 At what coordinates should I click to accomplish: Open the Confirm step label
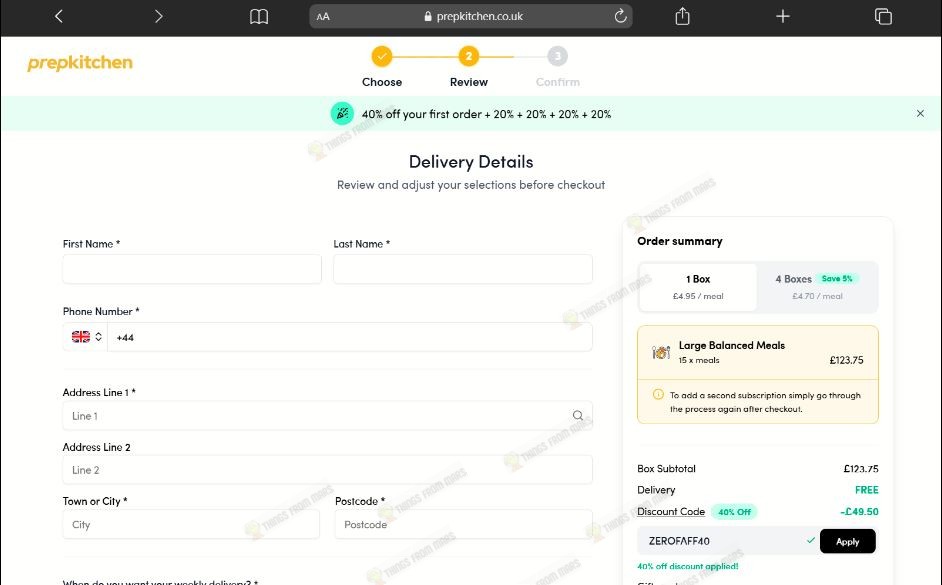(x=558, y=82)
